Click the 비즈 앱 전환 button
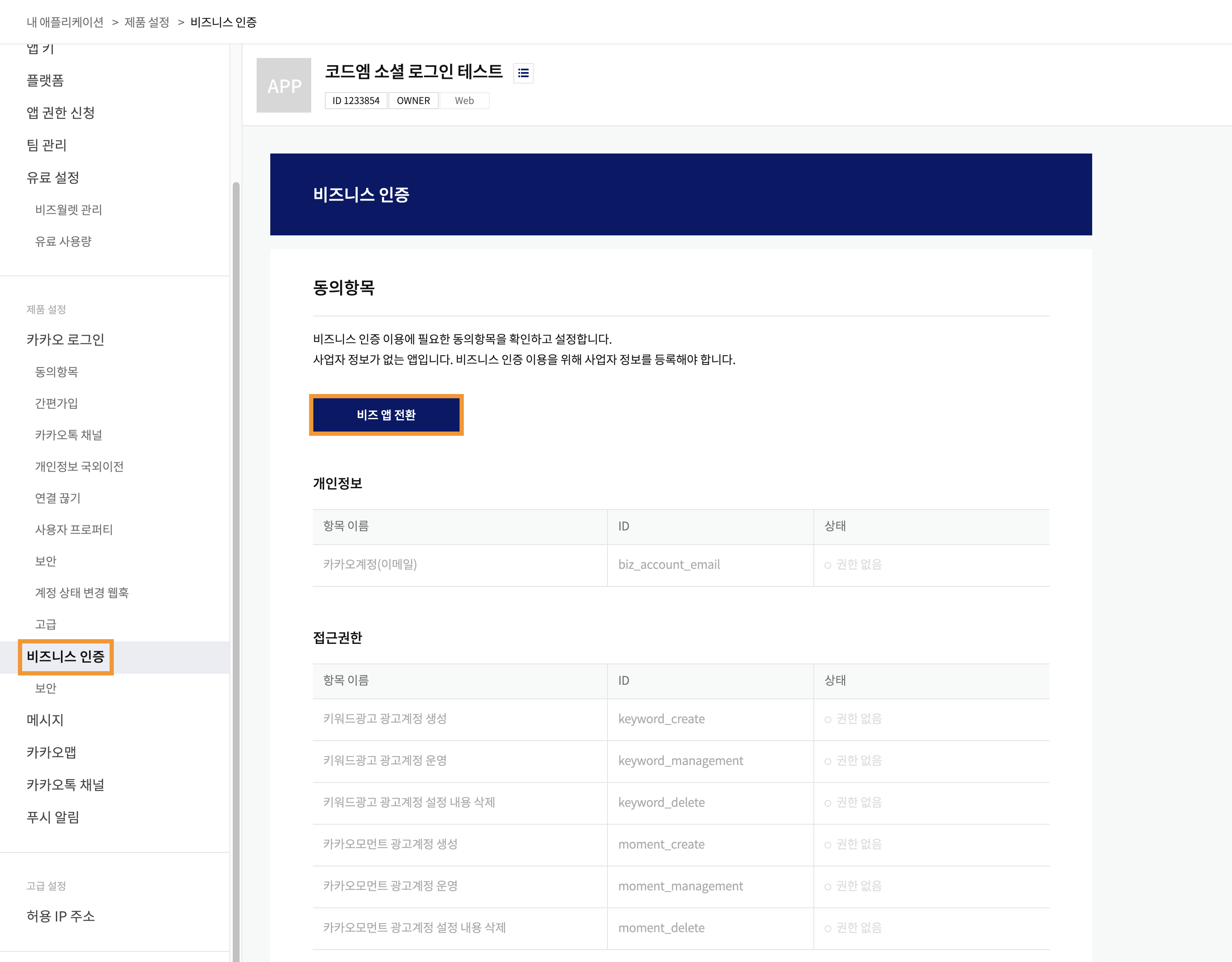This screenshot has width=1232, height=962. pyautogui.click(x=386, y=415)
